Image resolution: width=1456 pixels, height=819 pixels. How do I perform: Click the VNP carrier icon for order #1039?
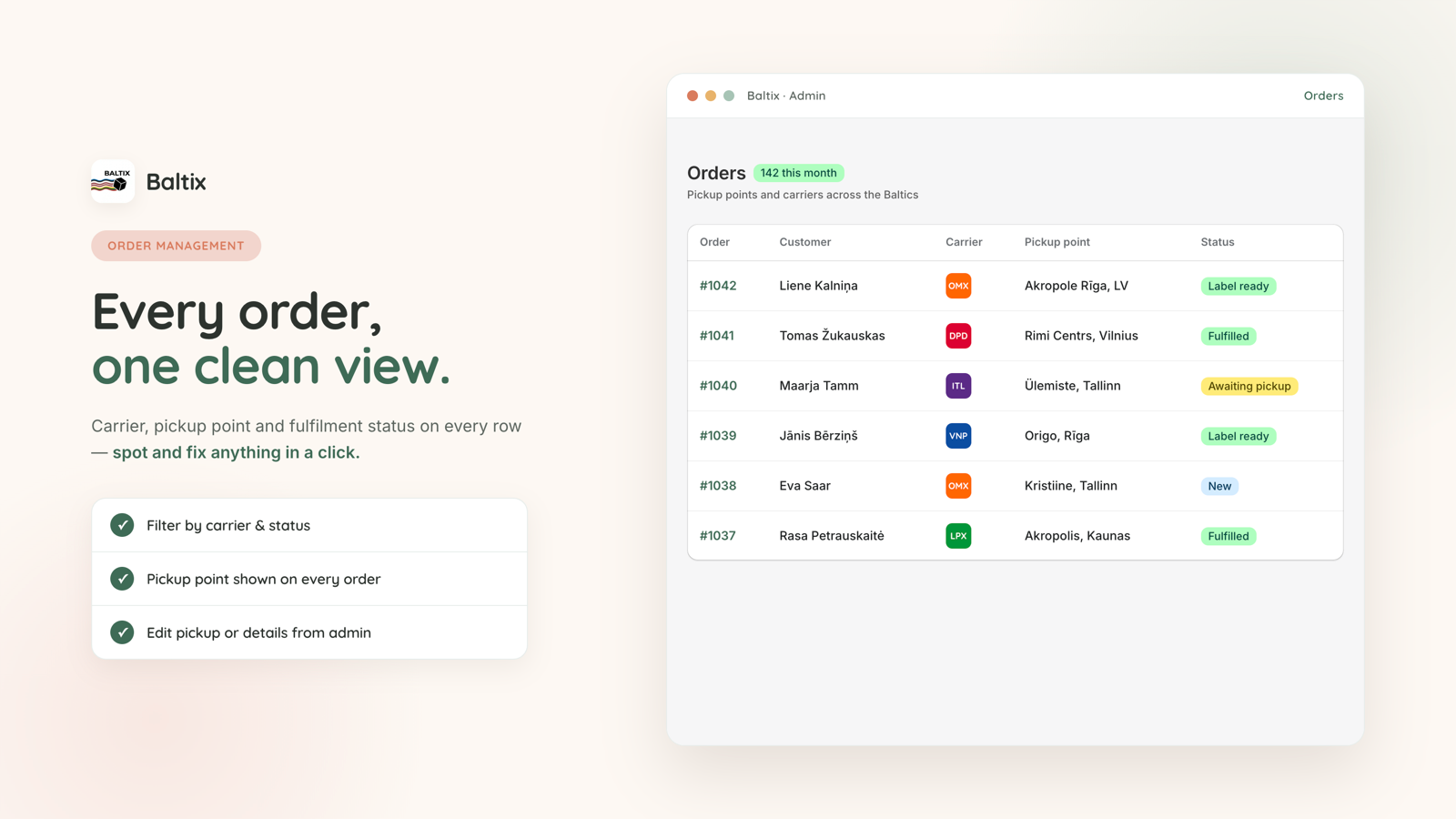958,436
